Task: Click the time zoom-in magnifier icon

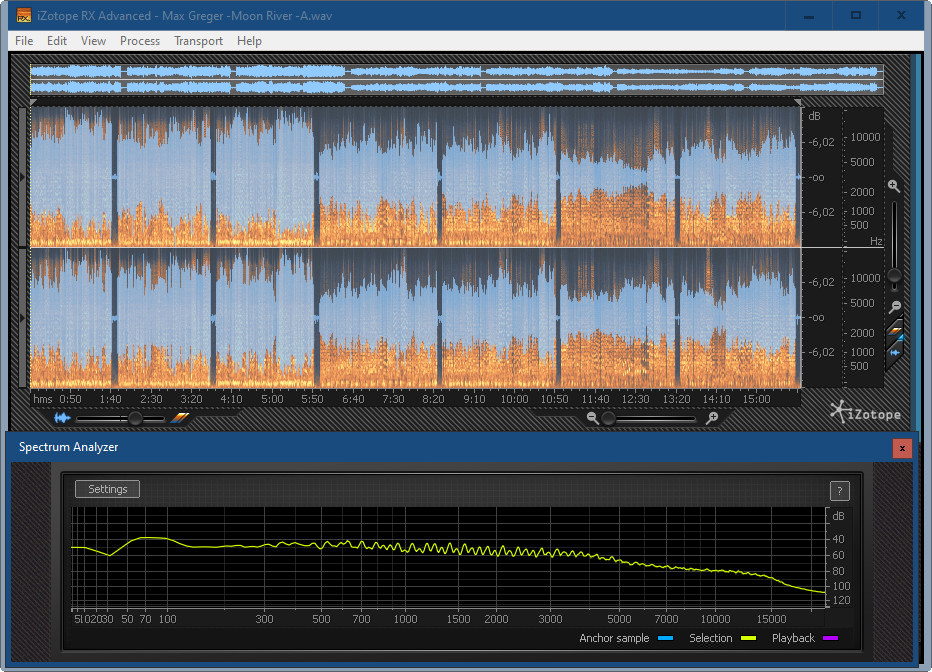Action: pyautogui.click(x=712, y=418)
